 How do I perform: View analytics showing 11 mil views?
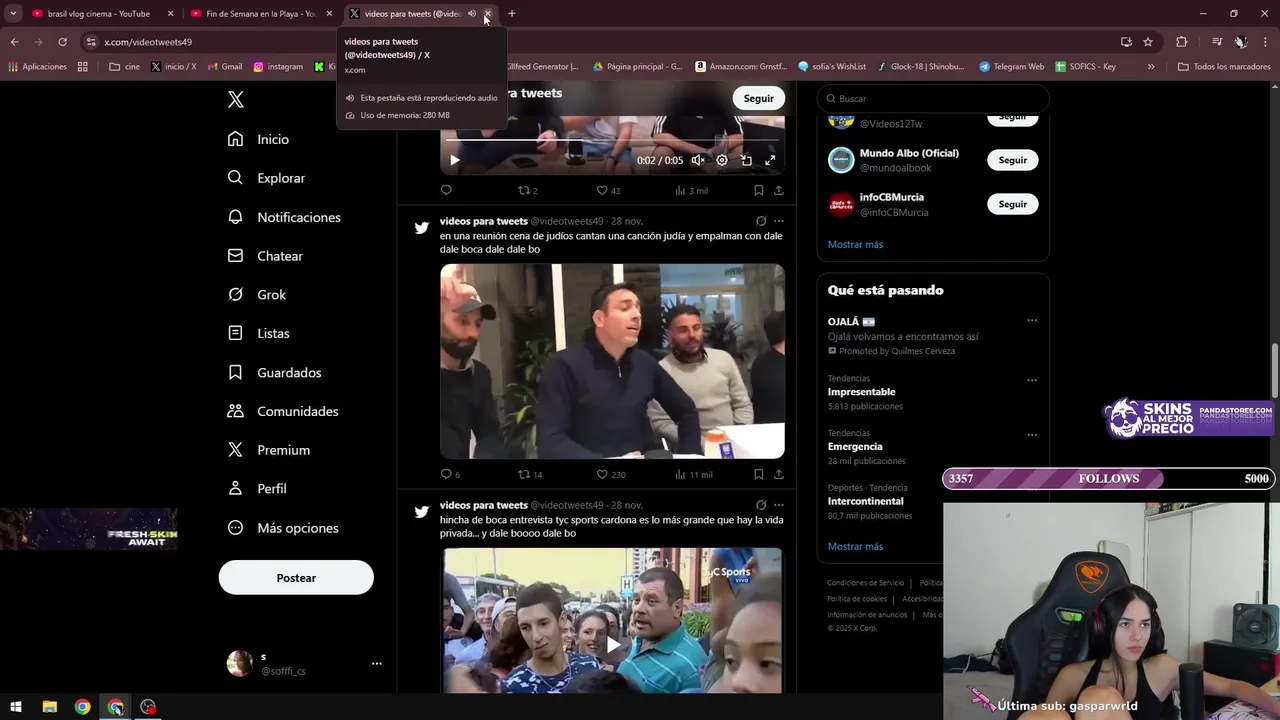click(693, 474)
